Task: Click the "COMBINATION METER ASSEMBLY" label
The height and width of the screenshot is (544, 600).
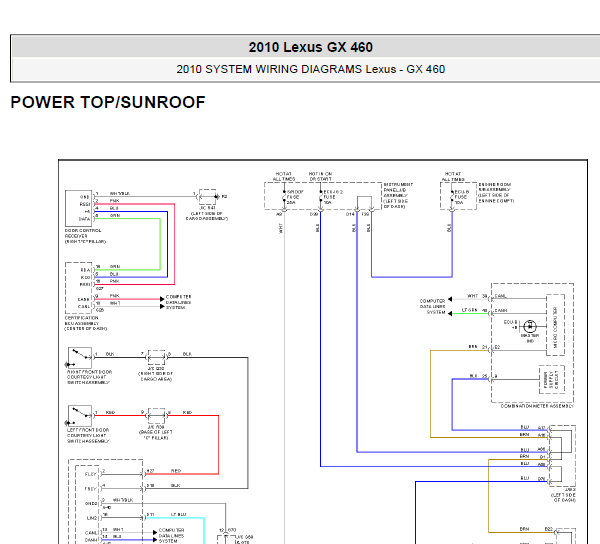Action: pyautogui.click(x=537, y=406)
